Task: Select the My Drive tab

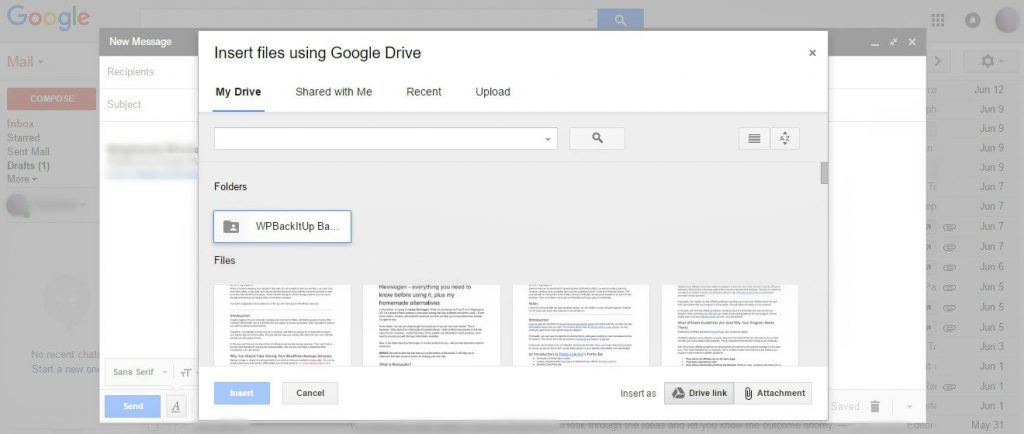Action: coord(238,92)
